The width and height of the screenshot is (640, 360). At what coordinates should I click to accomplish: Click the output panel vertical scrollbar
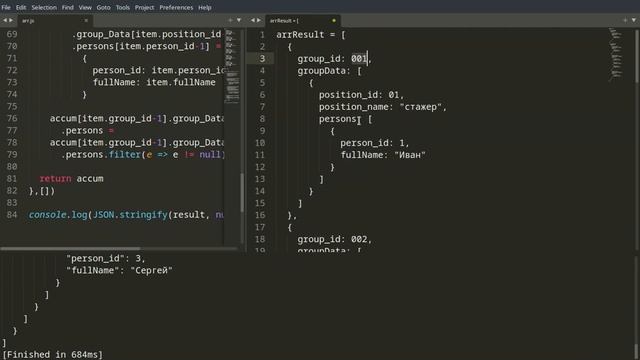(637, 351)
